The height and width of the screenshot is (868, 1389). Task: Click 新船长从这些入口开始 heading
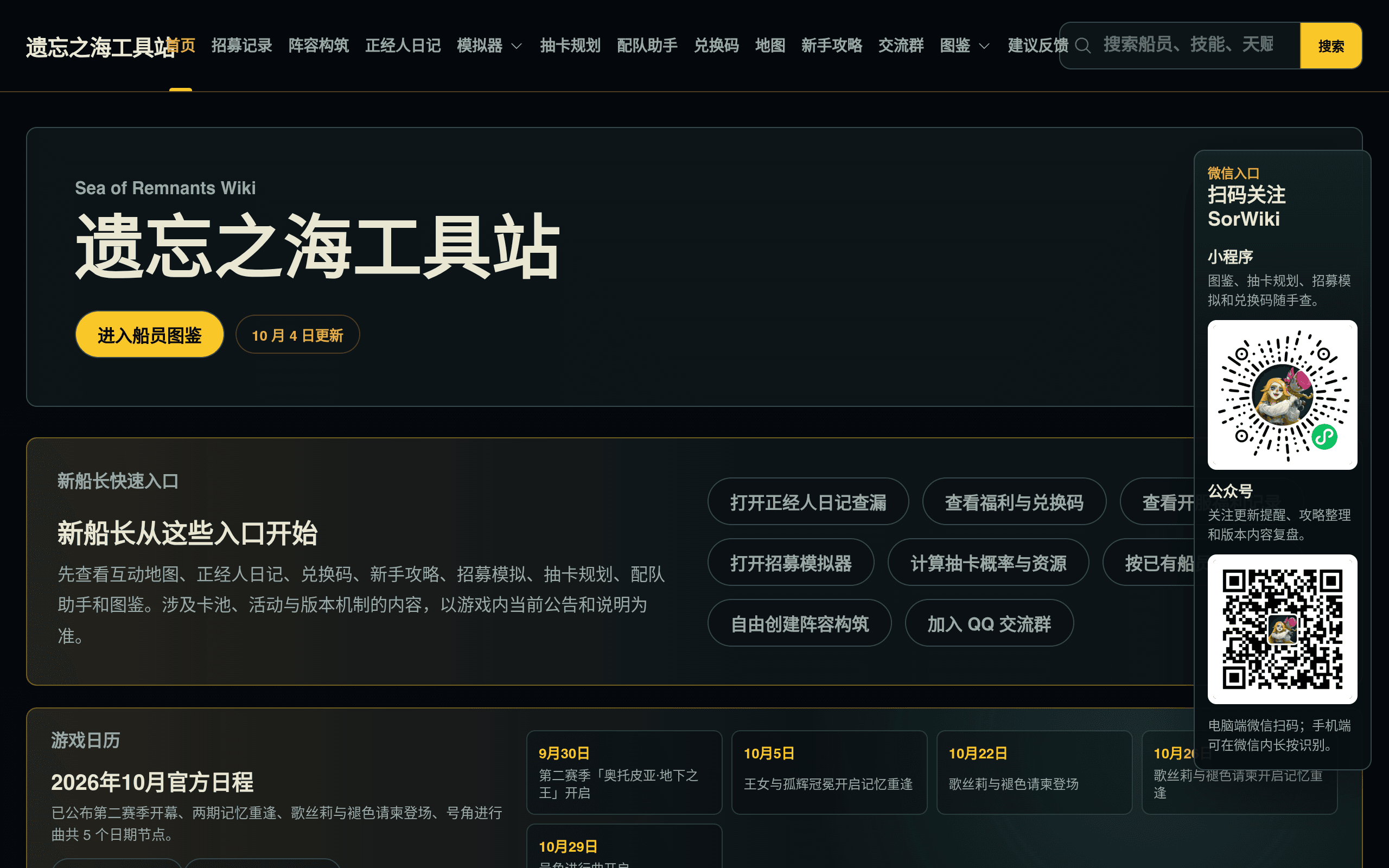pyautogui.click(x=187, y=533)
